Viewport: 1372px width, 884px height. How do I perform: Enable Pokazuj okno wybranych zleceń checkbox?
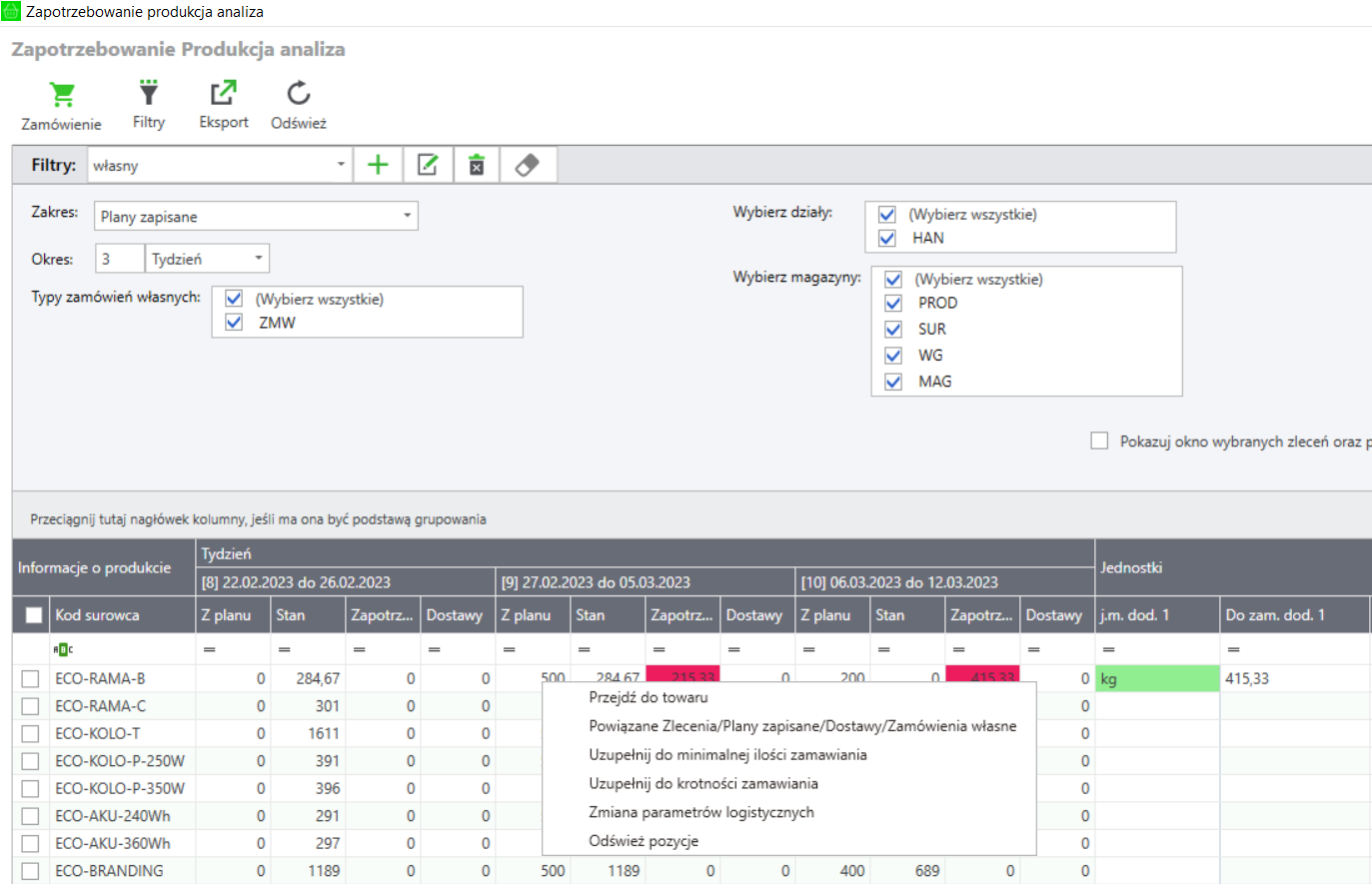click(1099, 441)
